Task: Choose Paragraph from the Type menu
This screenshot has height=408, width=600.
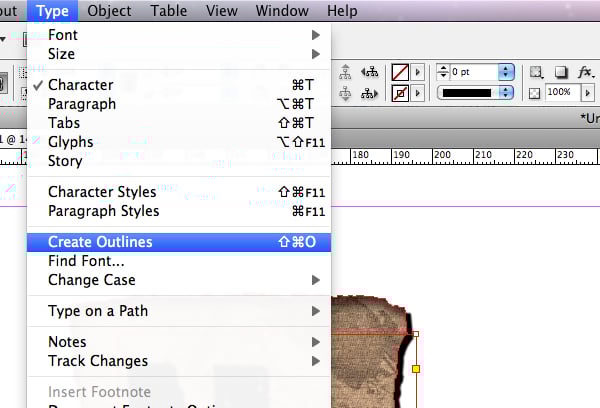Action: [x=179, y=104]
